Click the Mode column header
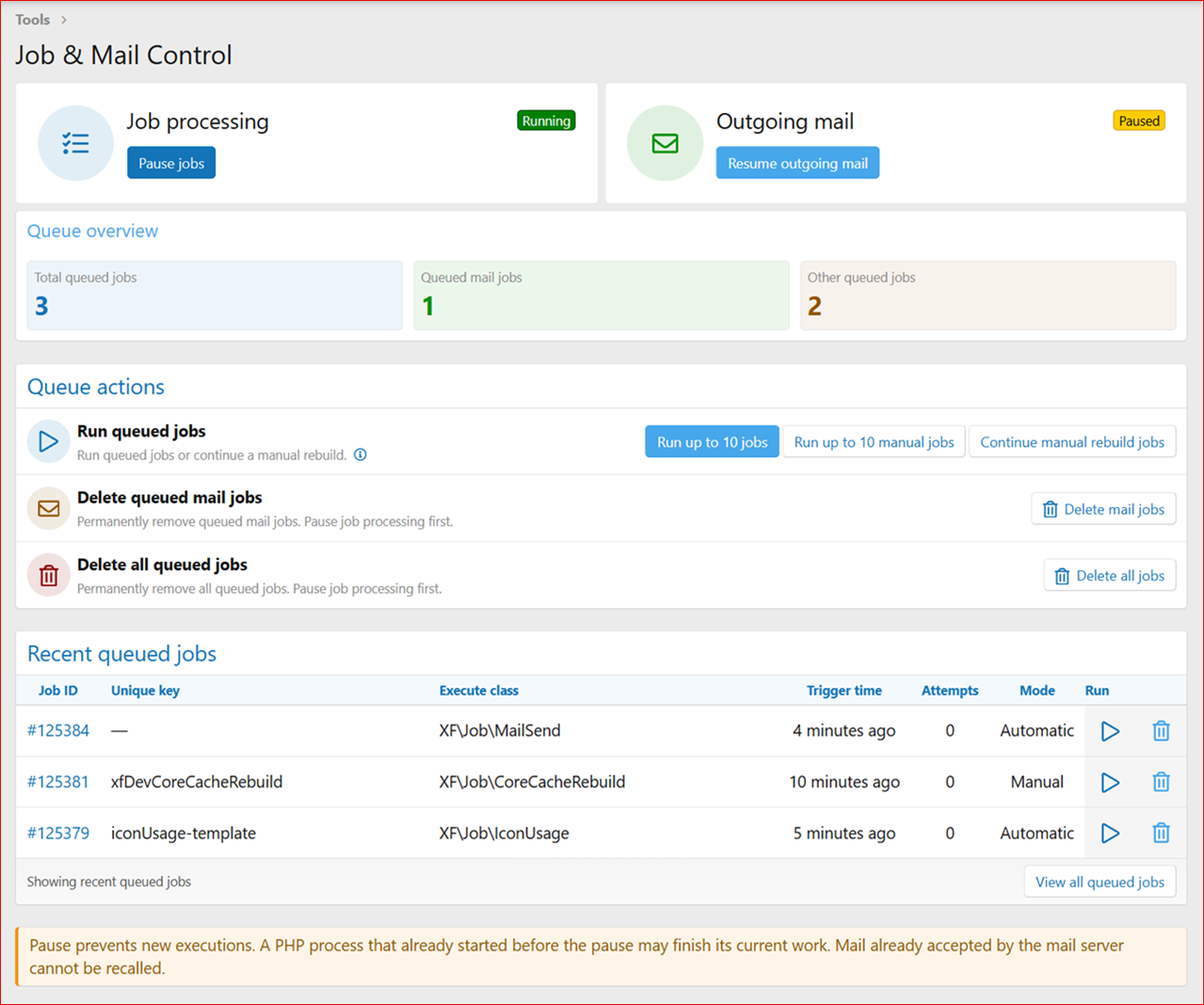 point(1037,690)
